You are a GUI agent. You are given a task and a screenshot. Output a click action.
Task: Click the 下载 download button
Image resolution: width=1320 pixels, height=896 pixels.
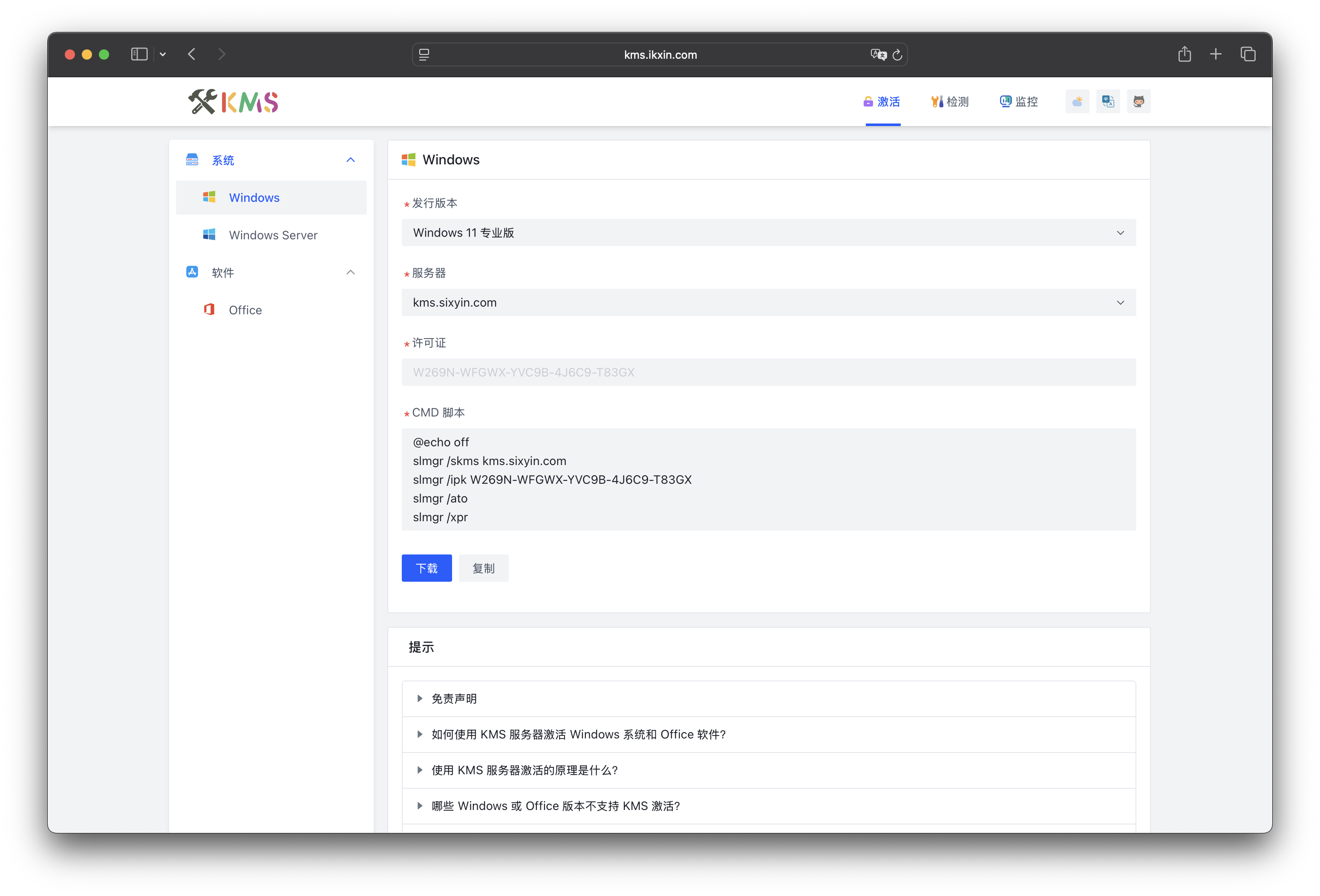[x=427, y=569]
